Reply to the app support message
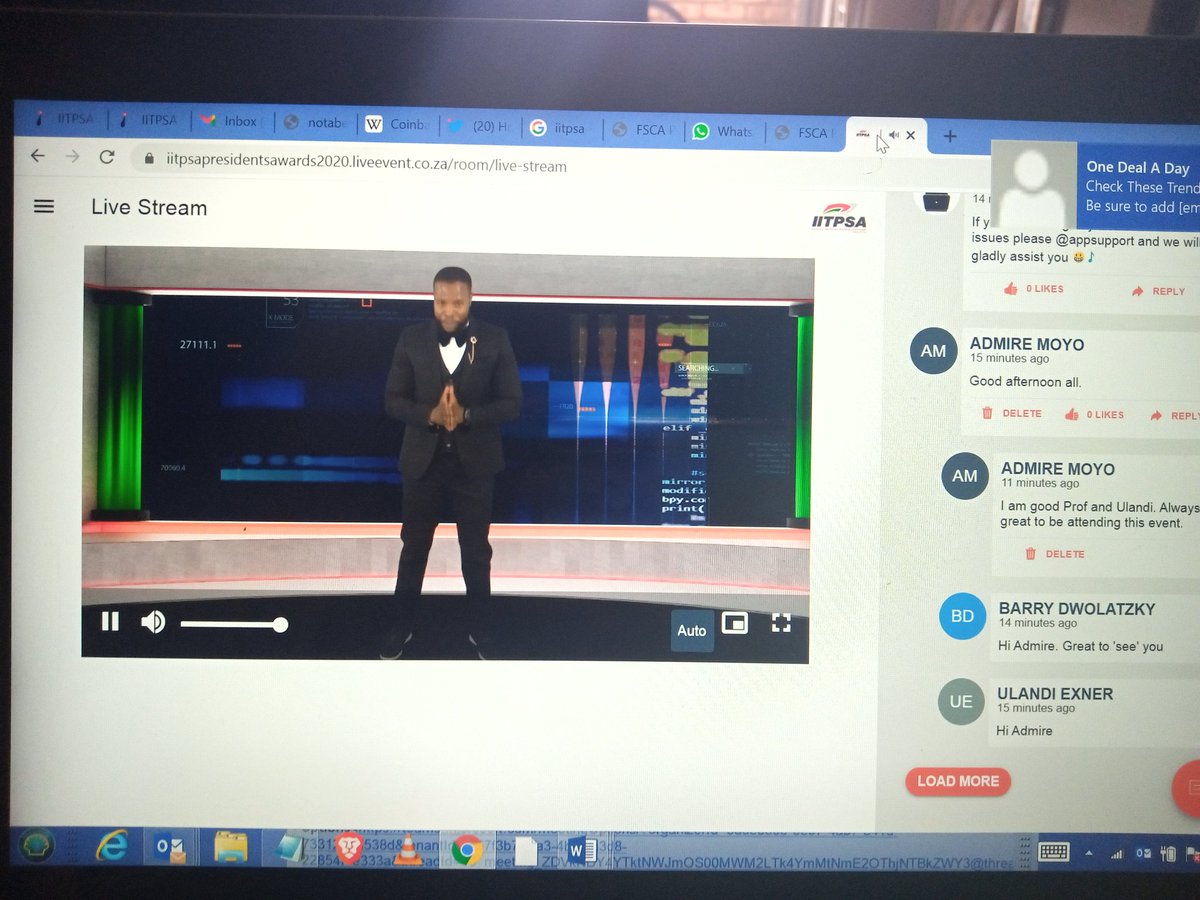The height and width of the screenshot is (900, 1200). pos(1158,291)
